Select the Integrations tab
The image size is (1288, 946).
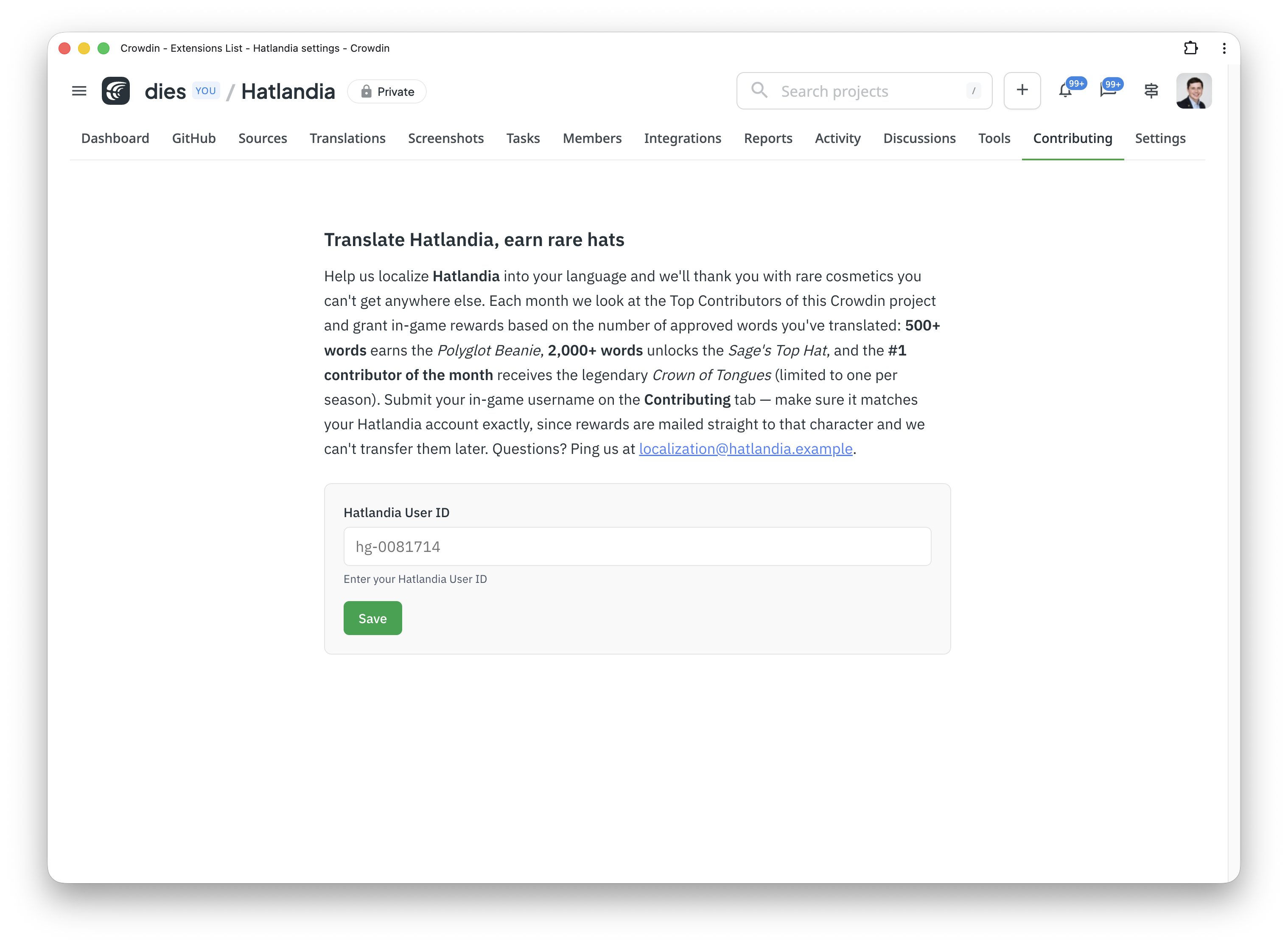683,138
